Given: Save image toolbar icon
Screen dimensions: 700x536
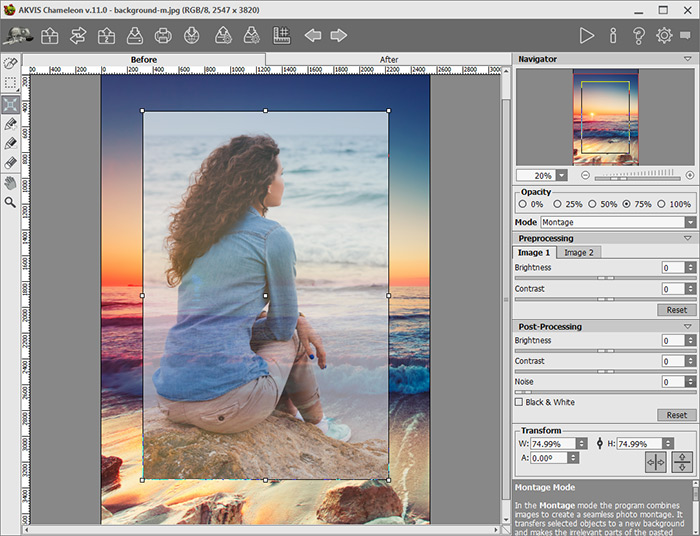Looking at the screenshot, I should (135, 36).
